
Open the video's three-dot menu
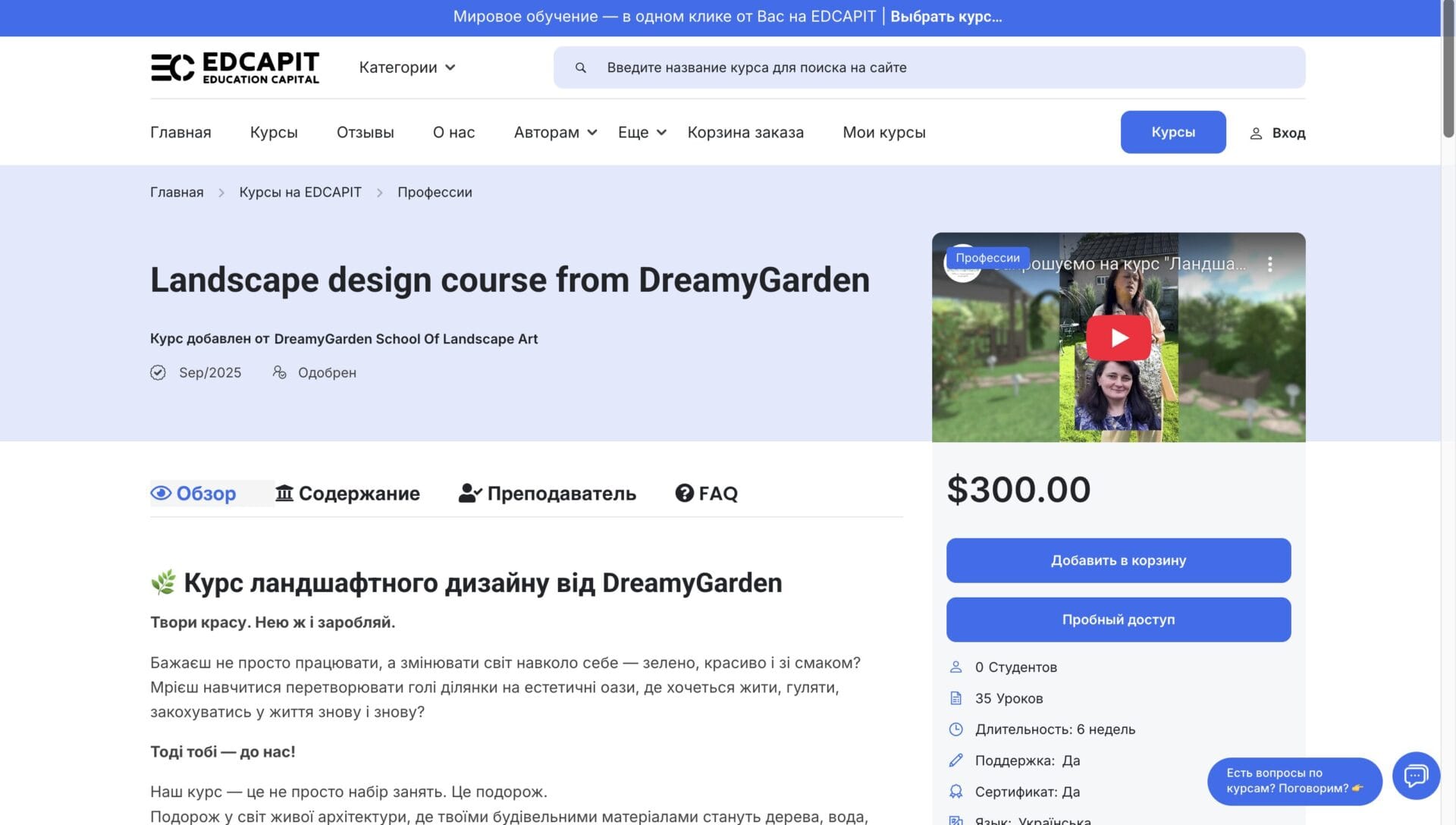tap(1270, 264)
